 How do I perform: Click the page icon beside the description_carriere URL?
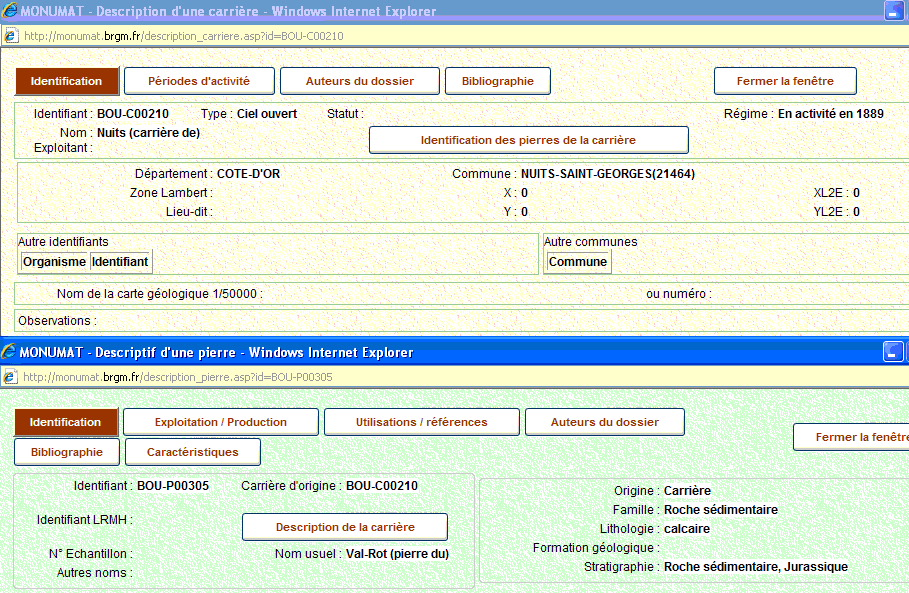point(11,35)
